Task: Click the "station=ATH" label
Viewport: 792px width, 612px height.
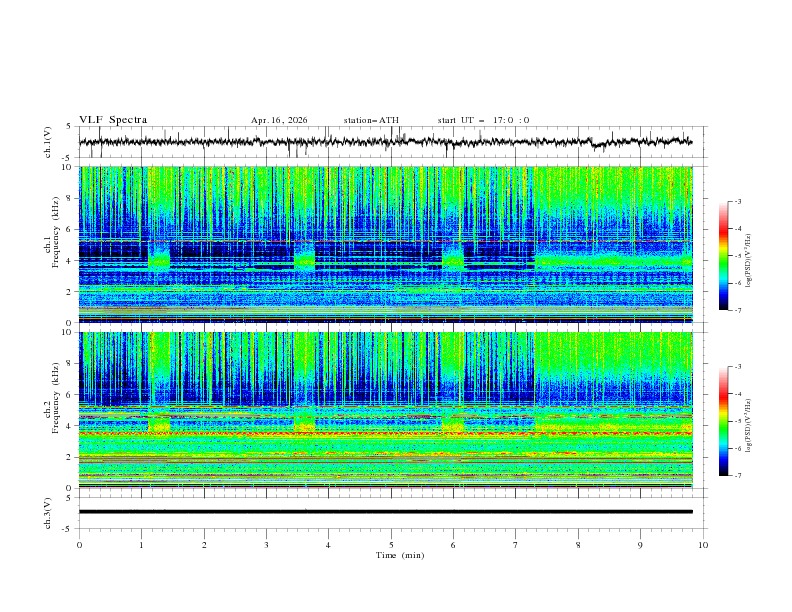Action: [x=371, y=120]
